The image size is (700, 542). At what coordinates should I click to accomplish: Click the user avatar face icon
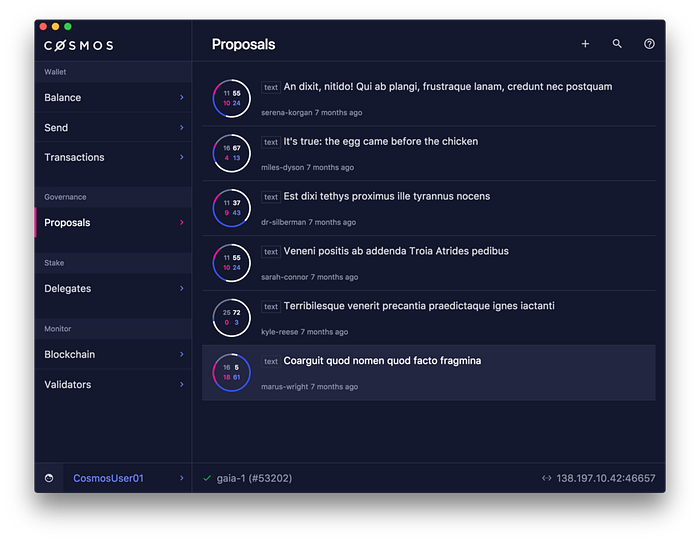point(49,478)
